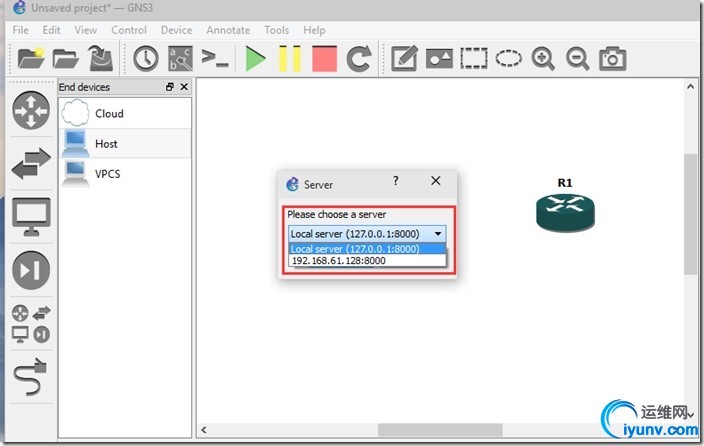This screenshot has height=446, width=704.
Task: Open the Annotate menu
Action: (x=228, y=30)
